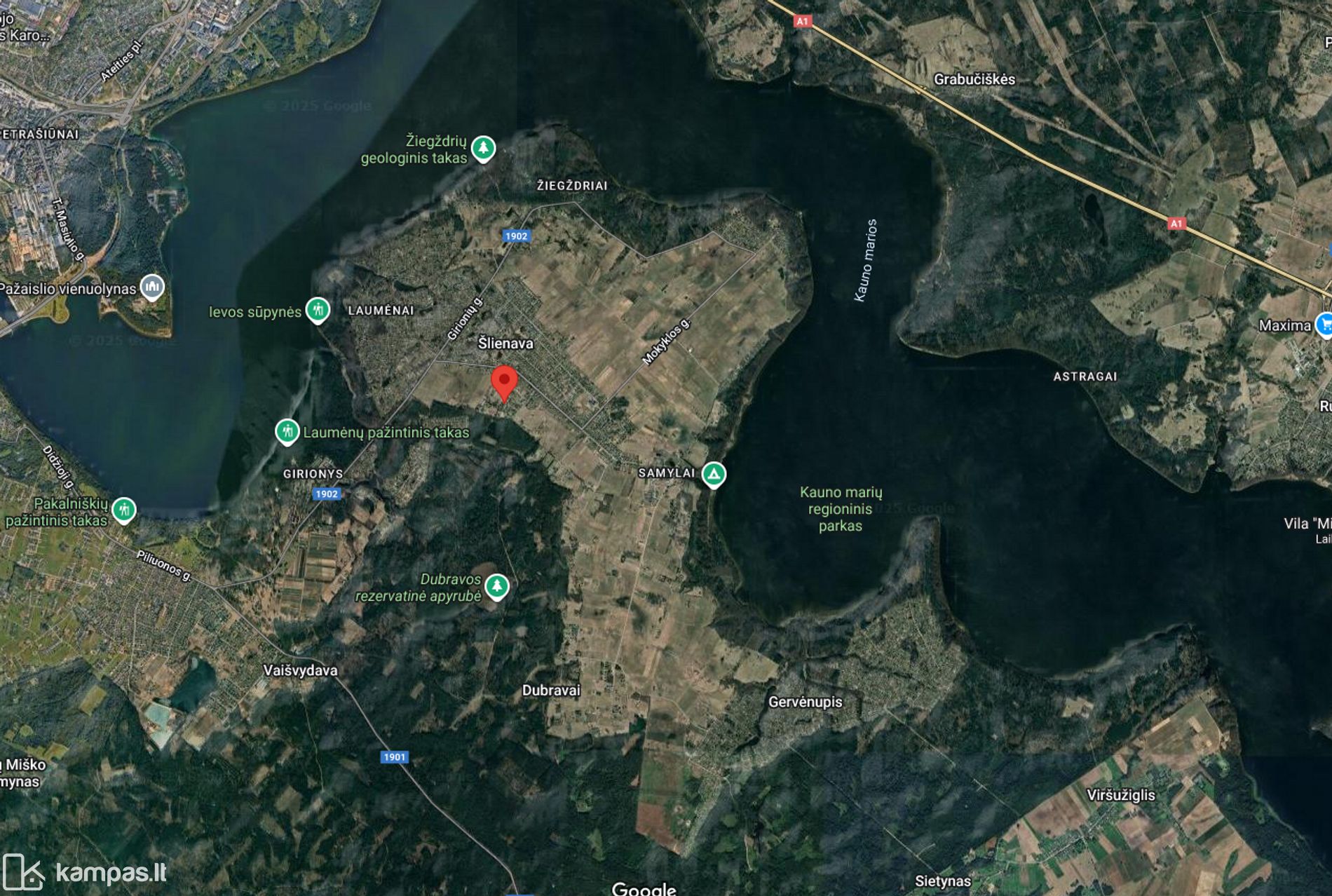
Task: Click the 1902 road shield near Girionys
Action: [x=327, y=494]
